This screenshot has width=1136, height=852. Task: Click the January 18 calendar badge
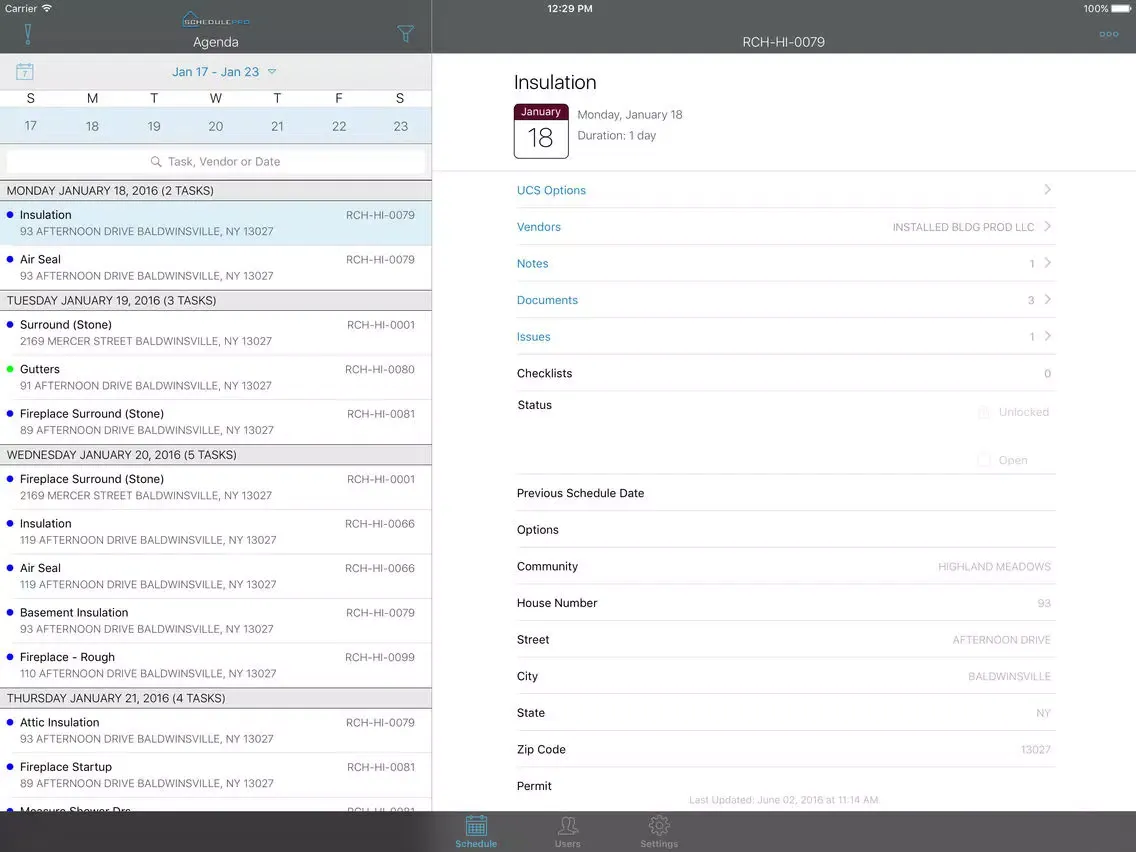[x=541, y=131]
